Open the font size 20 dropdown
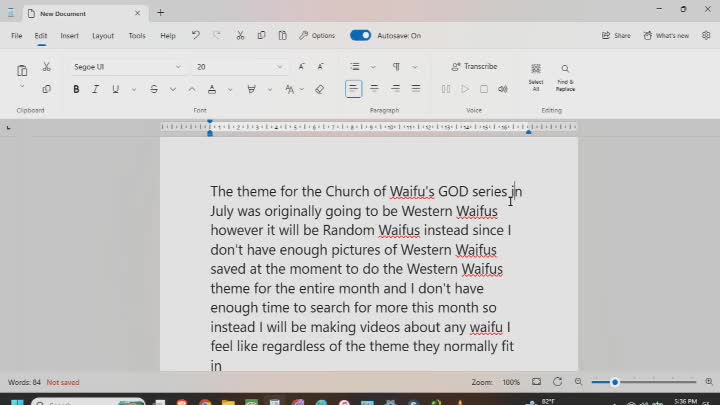 240,67
